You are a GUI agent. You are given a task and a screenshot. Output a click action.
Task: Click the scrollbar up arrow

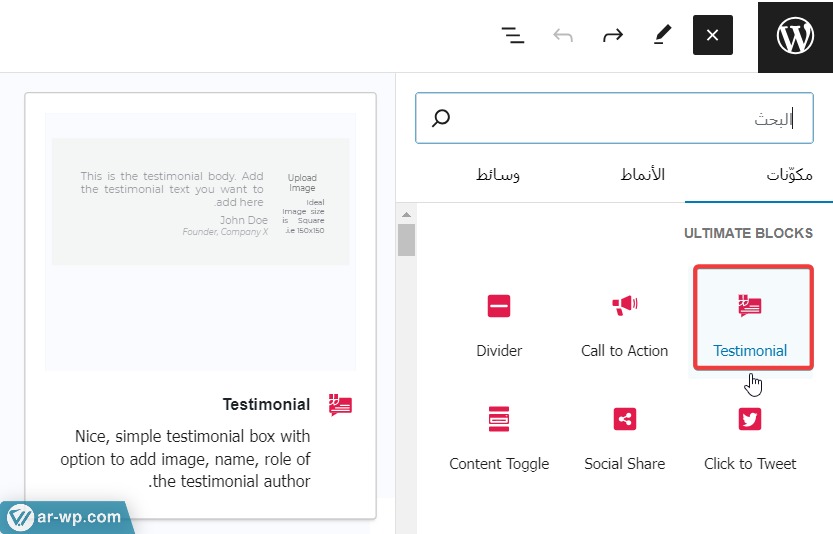(x=406, y=214)
